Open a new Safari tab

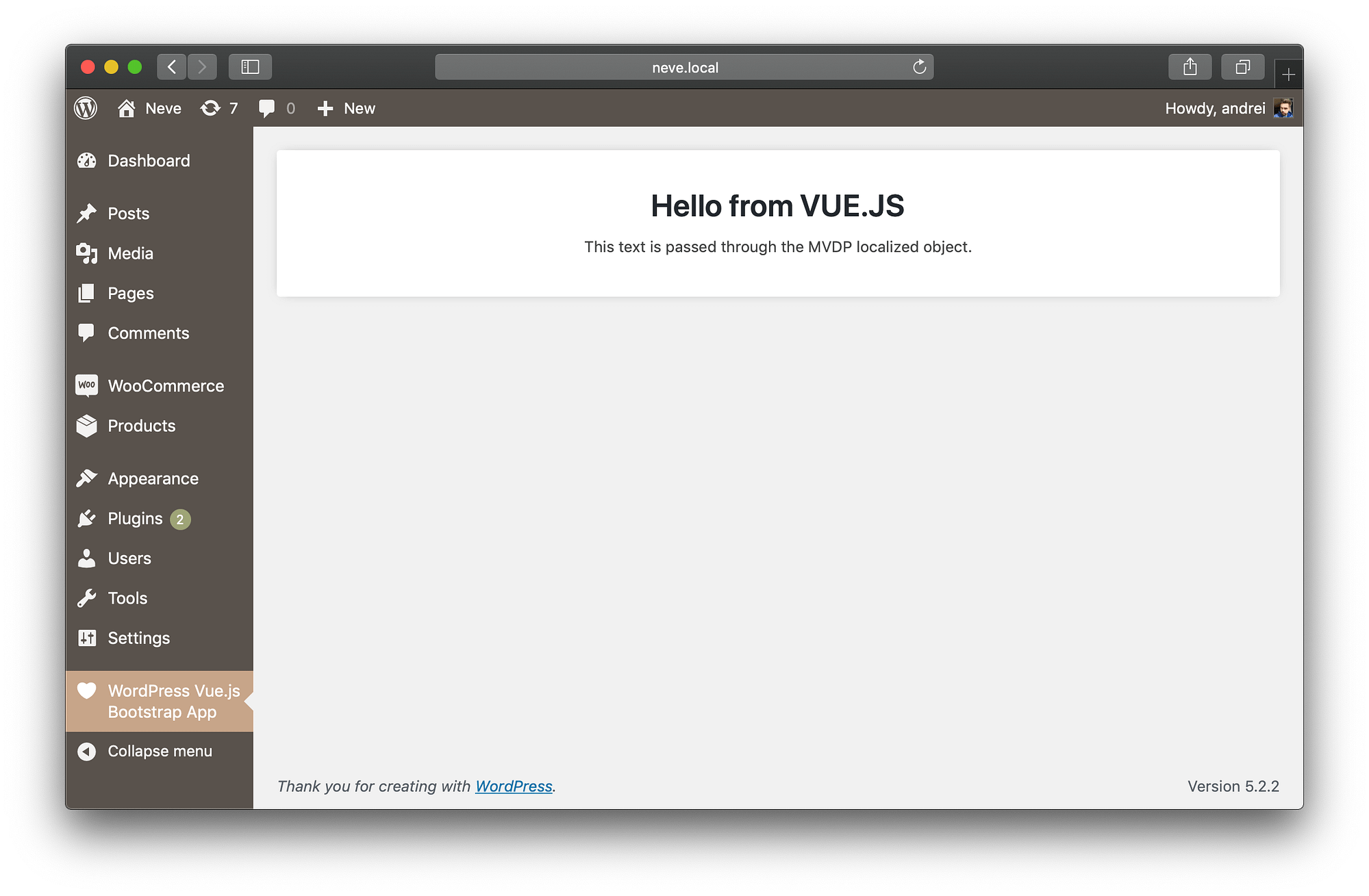pos(1288,74)
